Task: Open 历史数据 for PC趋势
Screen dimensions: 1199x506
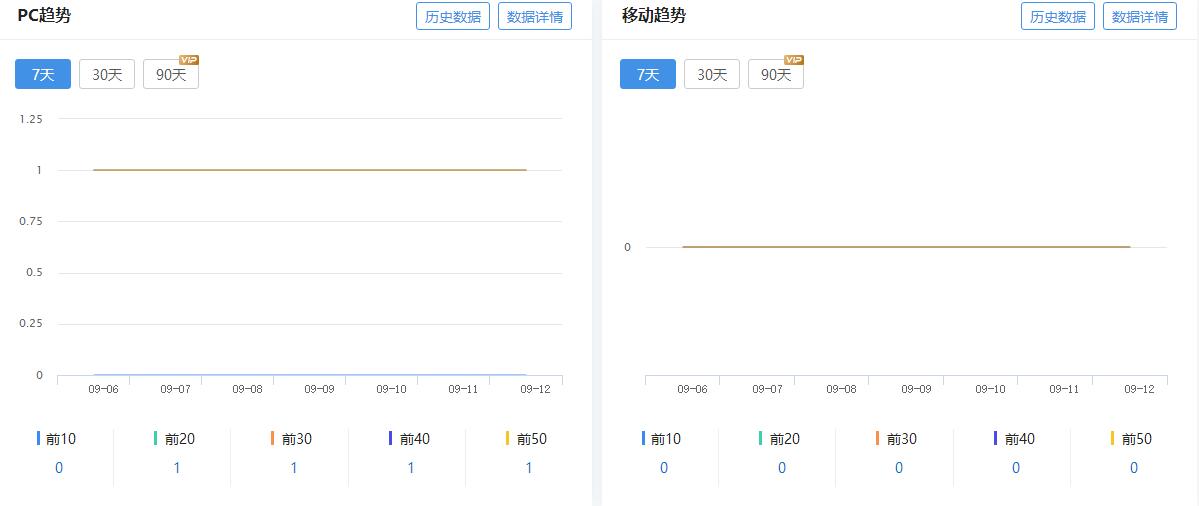Action: [x=453, y=16]
